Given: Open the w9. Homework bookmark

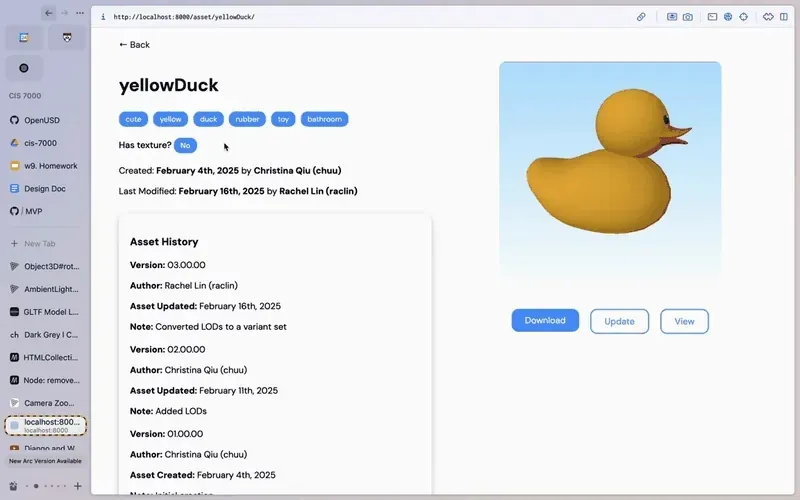Looking at the screenshot, I should [45, 166].
